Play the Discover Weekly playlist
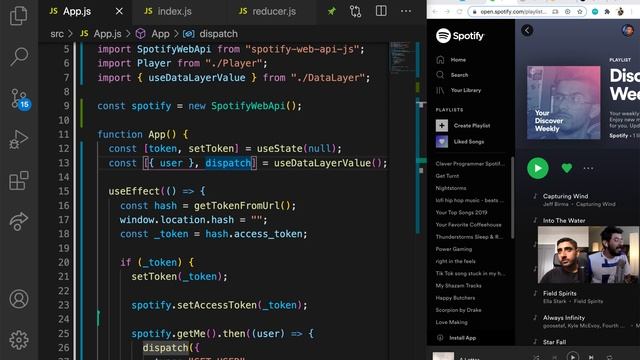640x360 pixels. (x=538, y=168)
